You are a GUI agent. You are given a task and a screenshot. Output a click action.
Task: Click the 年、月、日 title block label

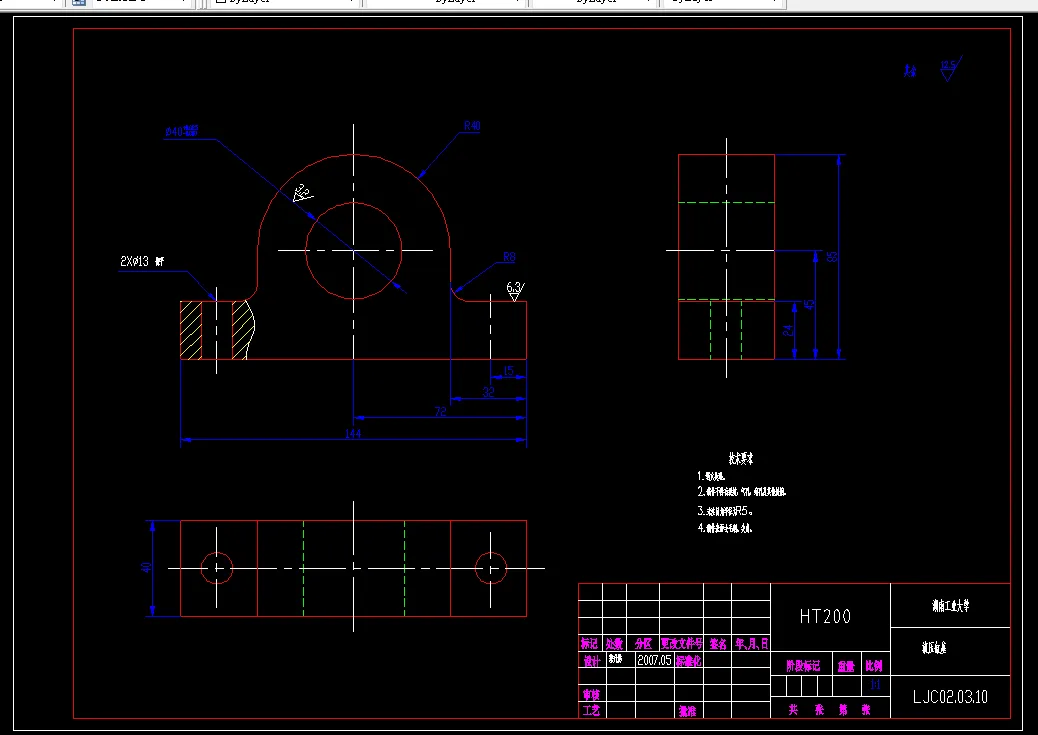[751, 644]
